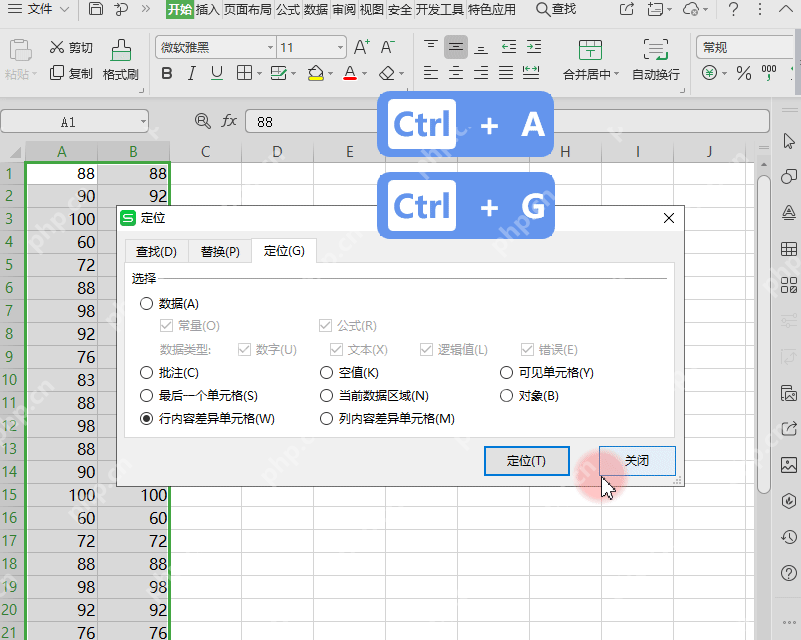Expand the borders dropdown arrow
801x640 pixels.
[x=259, y=74]
